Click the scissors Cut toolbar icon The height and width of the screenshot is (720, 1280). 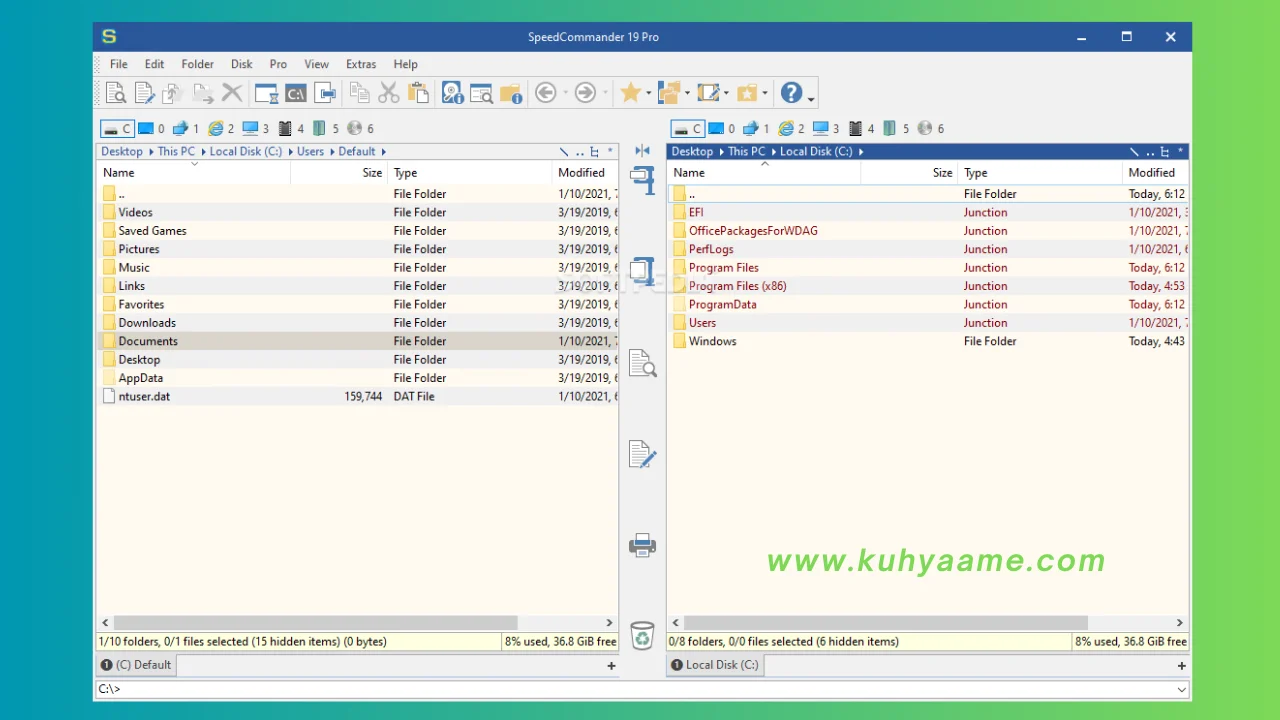[389, 93]
